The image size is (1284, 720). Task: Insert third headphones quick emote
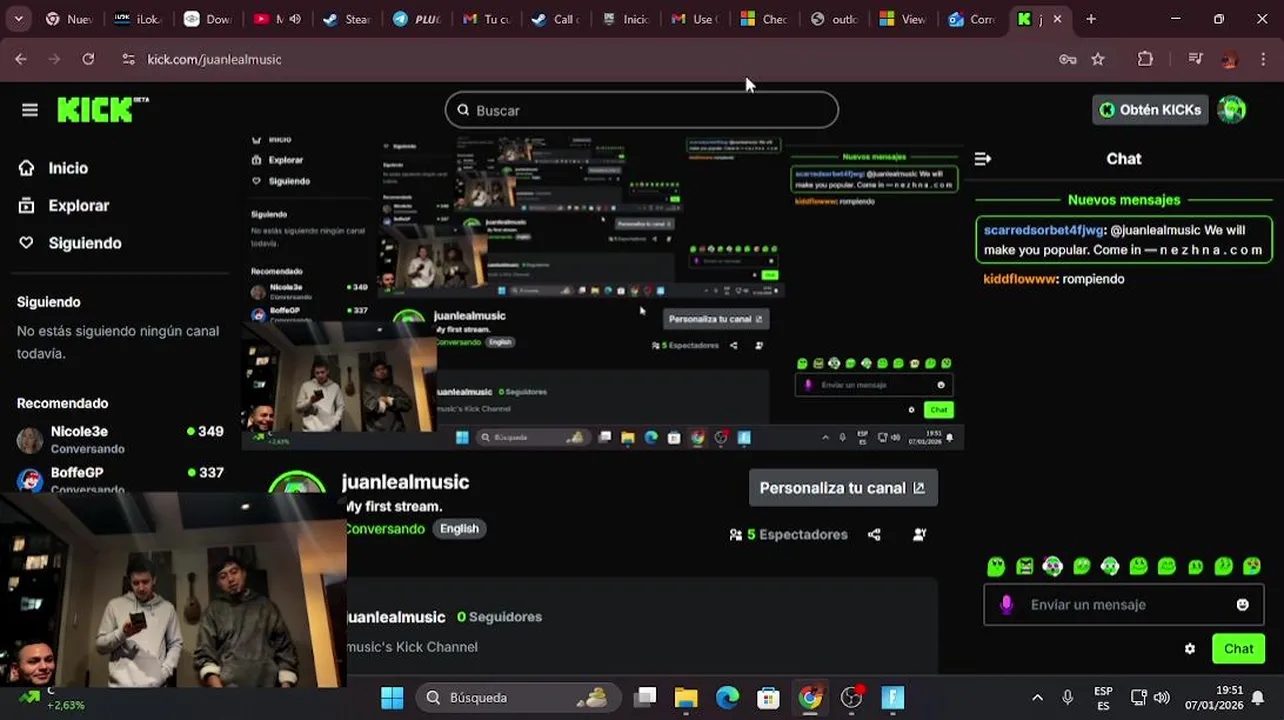1053,566
